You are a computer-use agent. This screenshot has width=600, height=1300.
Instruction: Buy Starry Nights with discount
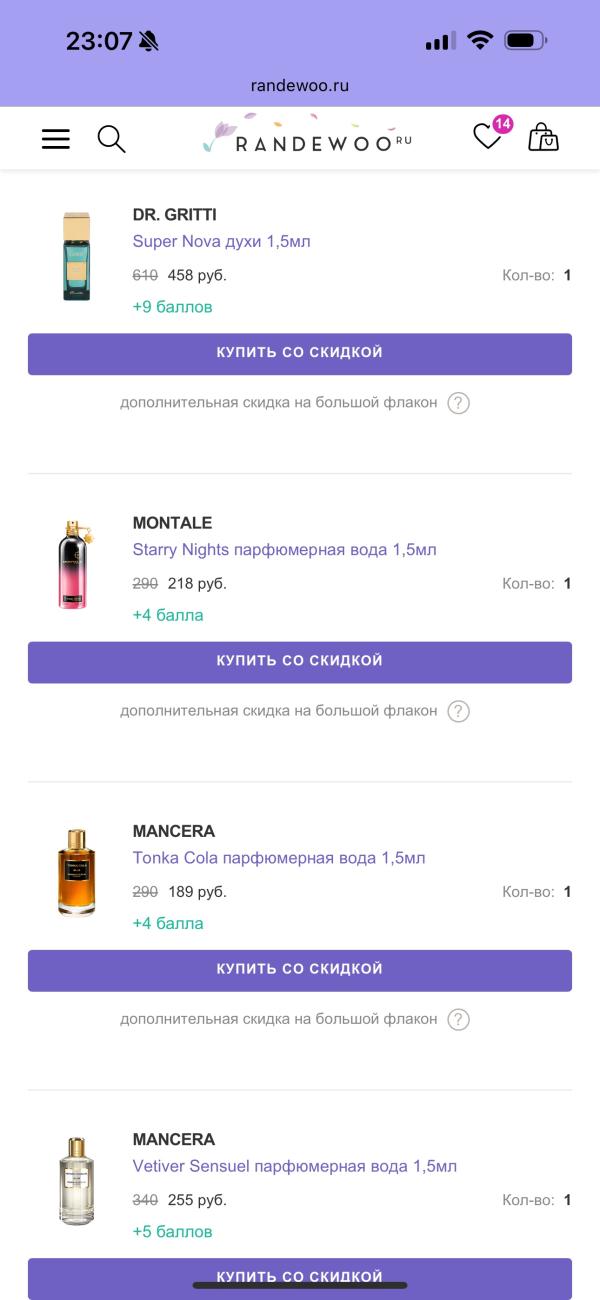point(300,662)
